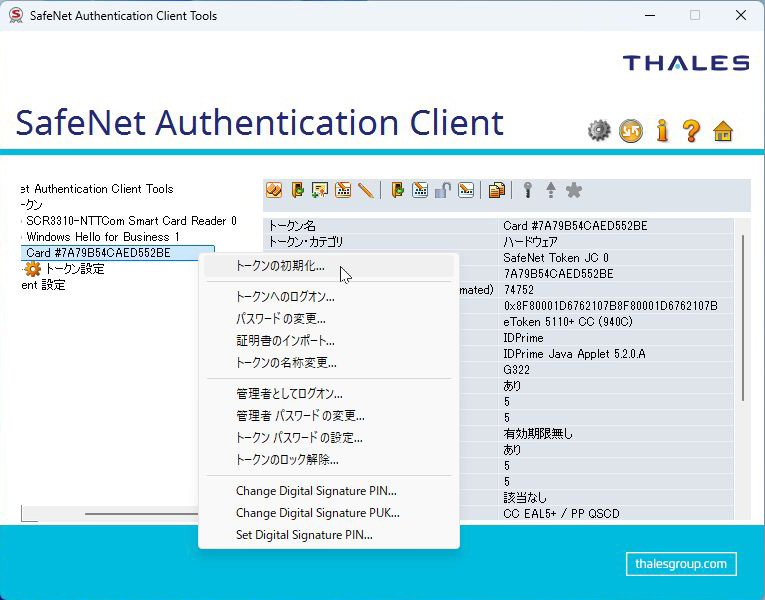
Task: Open Help with the question mark icon
Action: 691,131
